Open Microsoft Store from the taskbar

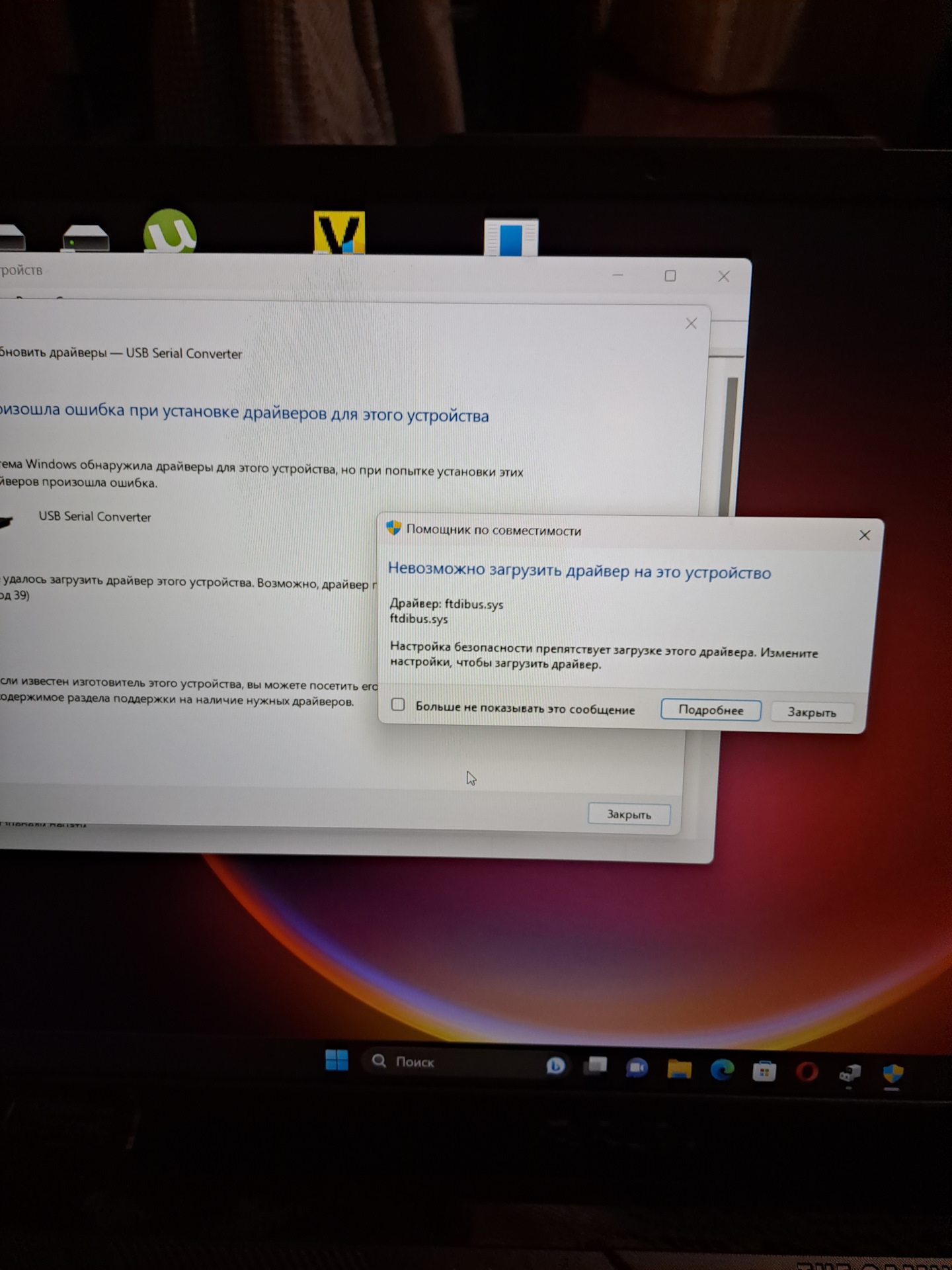click(764, 1071)
